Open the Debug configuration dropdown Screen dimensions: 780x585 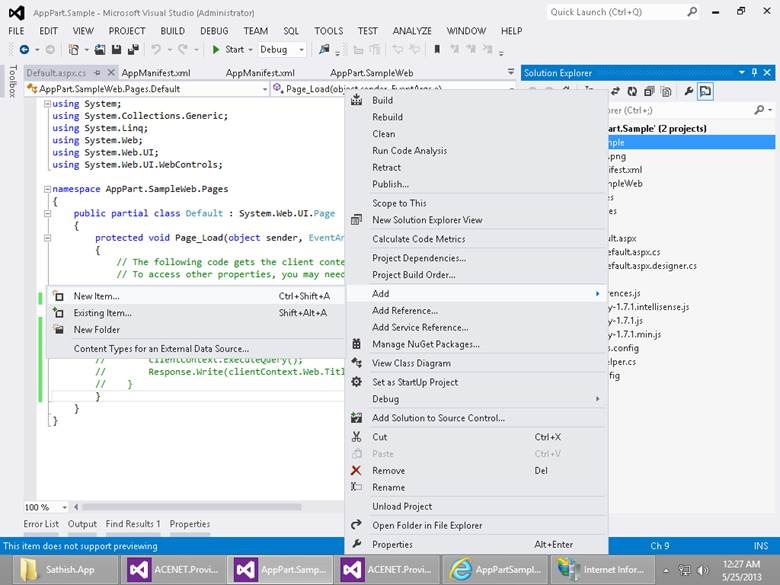(301, 50)
